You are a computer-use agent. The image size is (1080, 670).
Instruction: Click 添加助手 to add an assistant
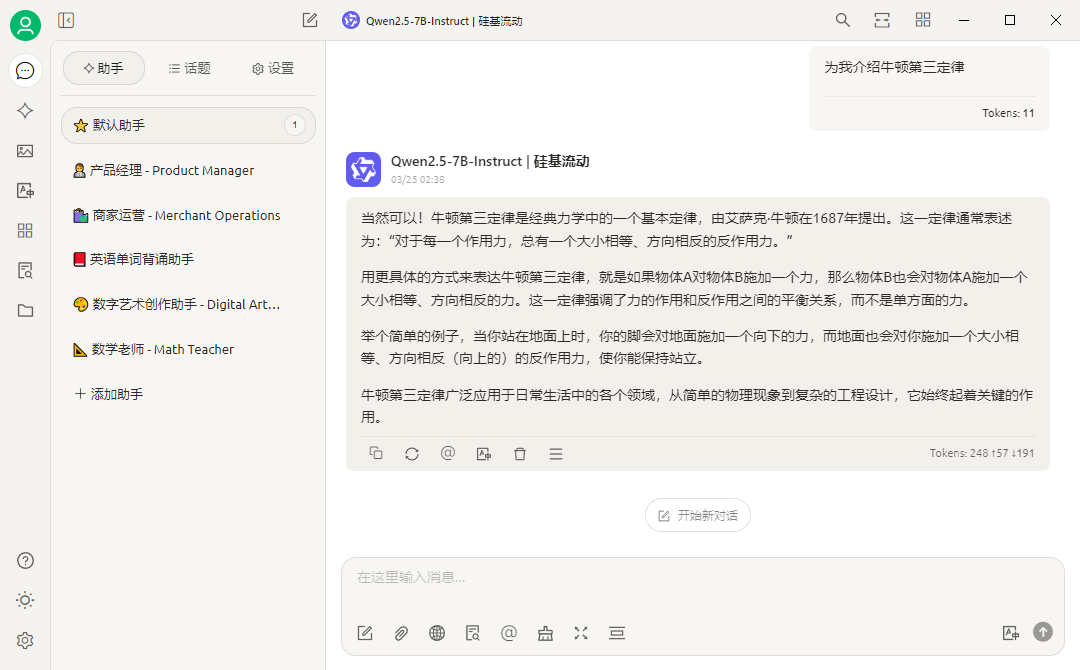pyautogui.click(x=110, y=393)
